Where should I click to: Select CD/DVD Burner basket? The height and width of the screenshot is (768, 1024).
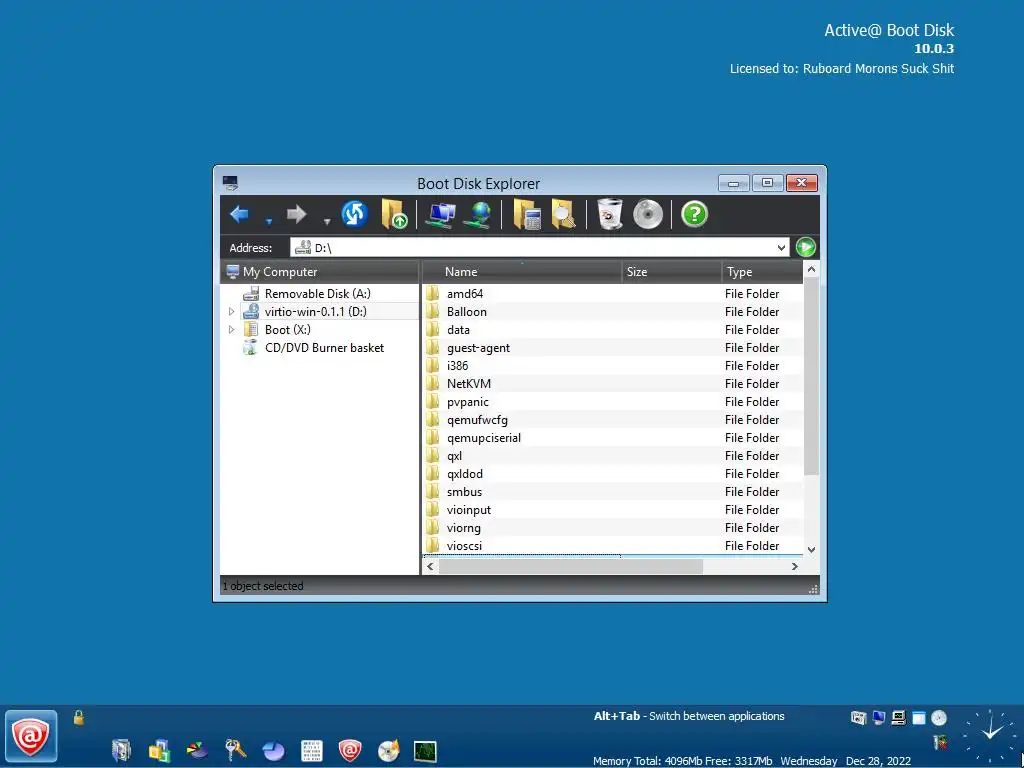coord(324,348)
